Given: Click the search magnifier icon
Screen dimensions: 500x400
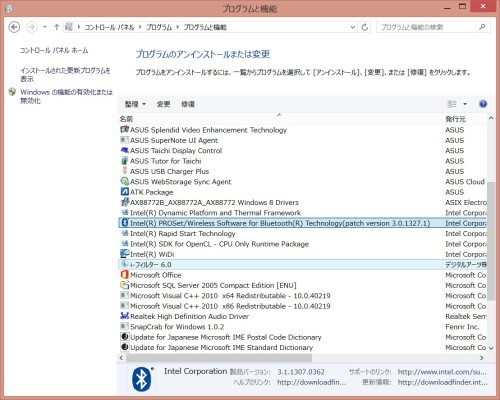Looking at the screenshot, I should pos(482,27).
